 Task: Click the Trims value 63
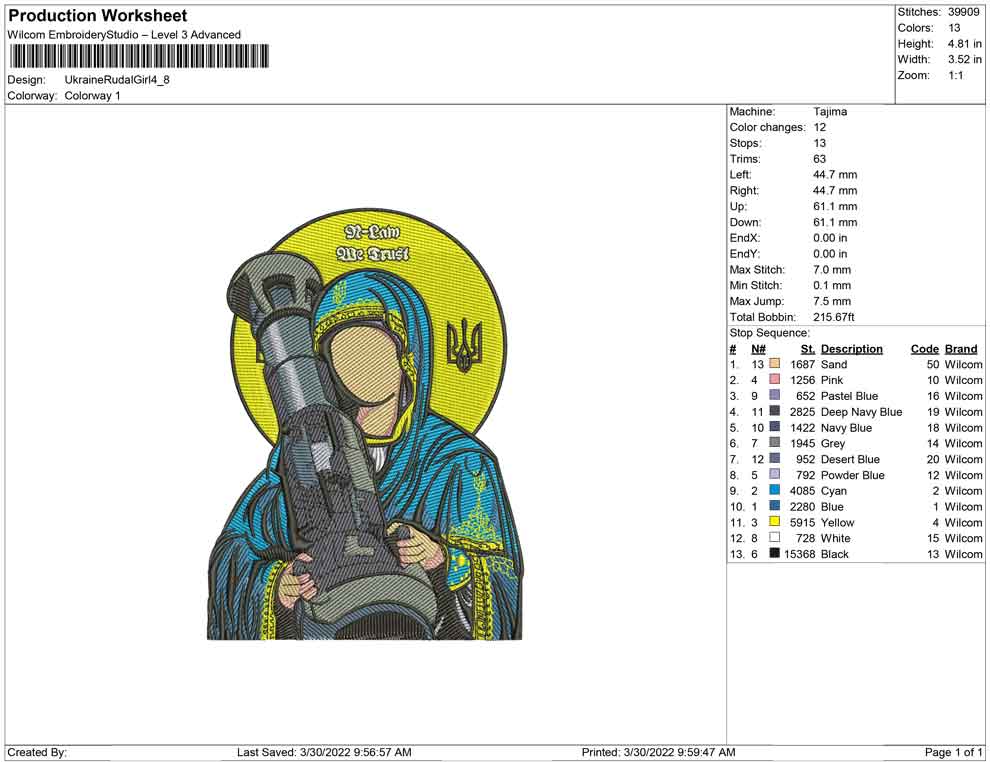(x=820, y=159)
